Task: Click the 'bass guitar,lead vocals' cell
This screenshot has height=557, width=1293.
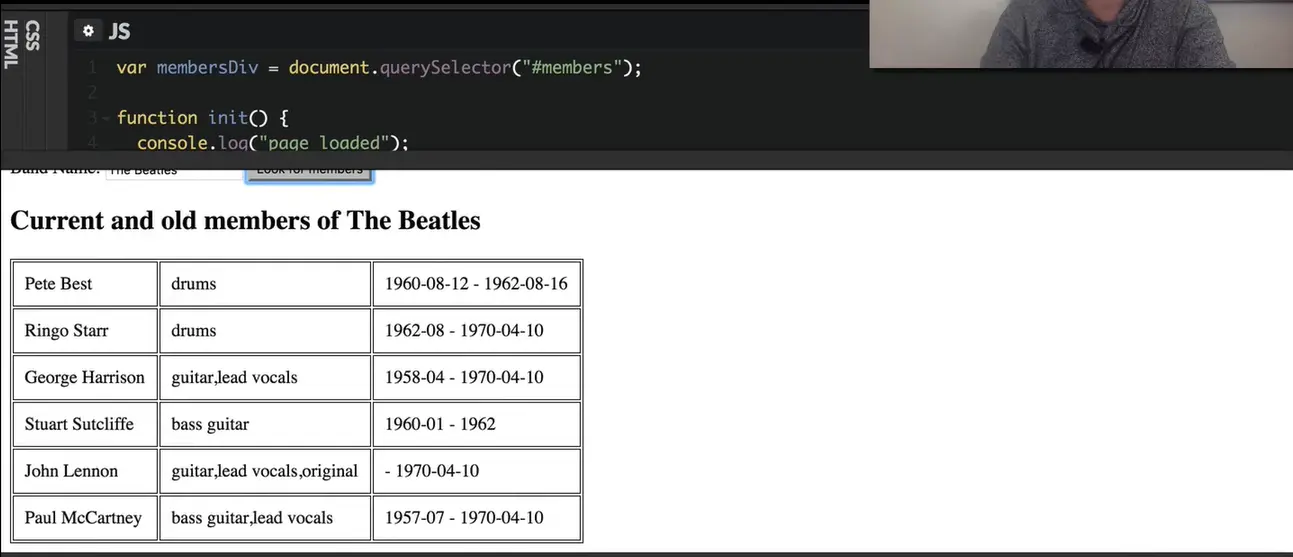Action: pos(265,518)
